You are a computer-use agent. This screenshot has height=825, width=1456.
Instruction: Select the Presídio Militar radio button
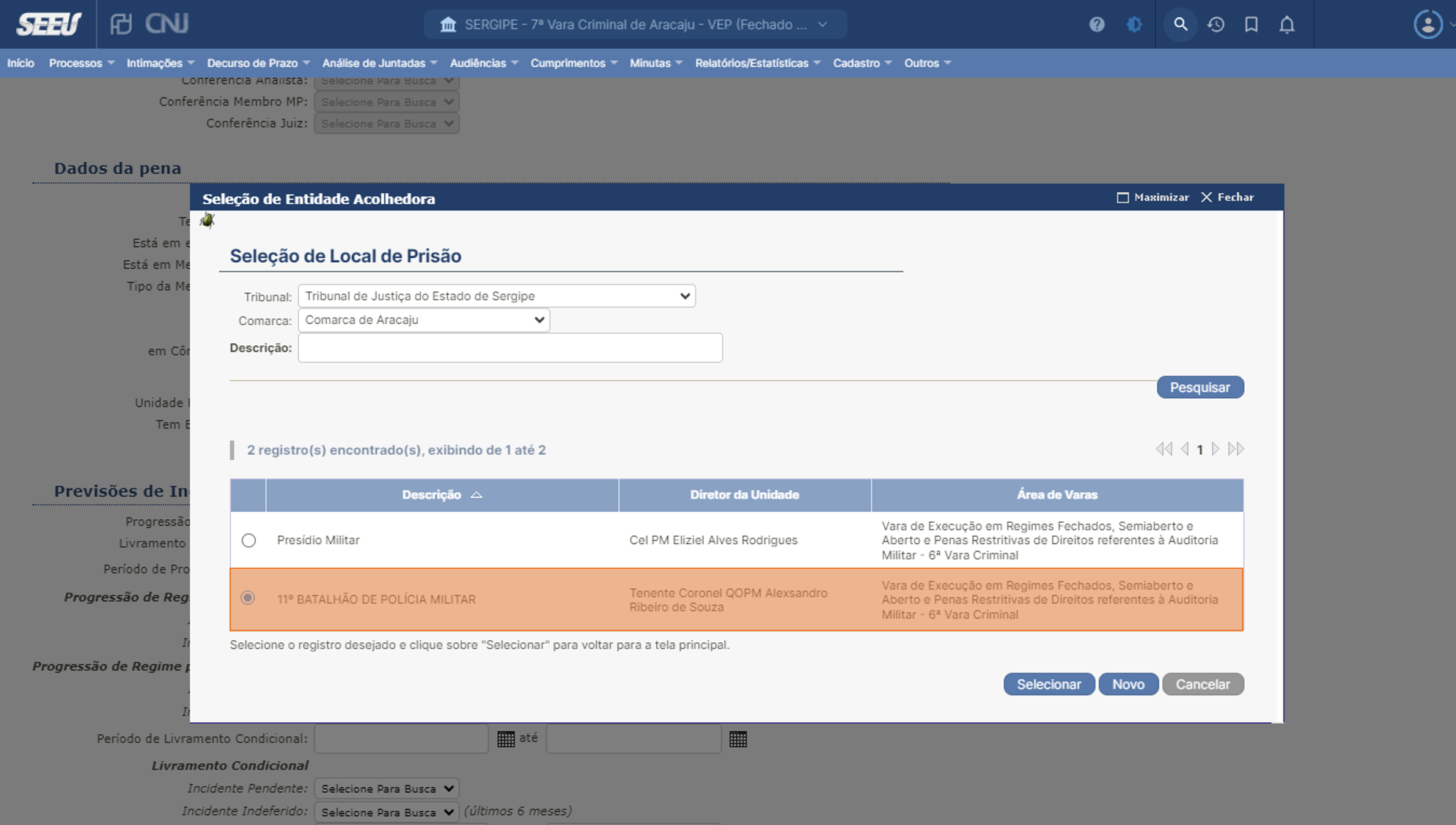pyautogui.click(x=249, y=540)
